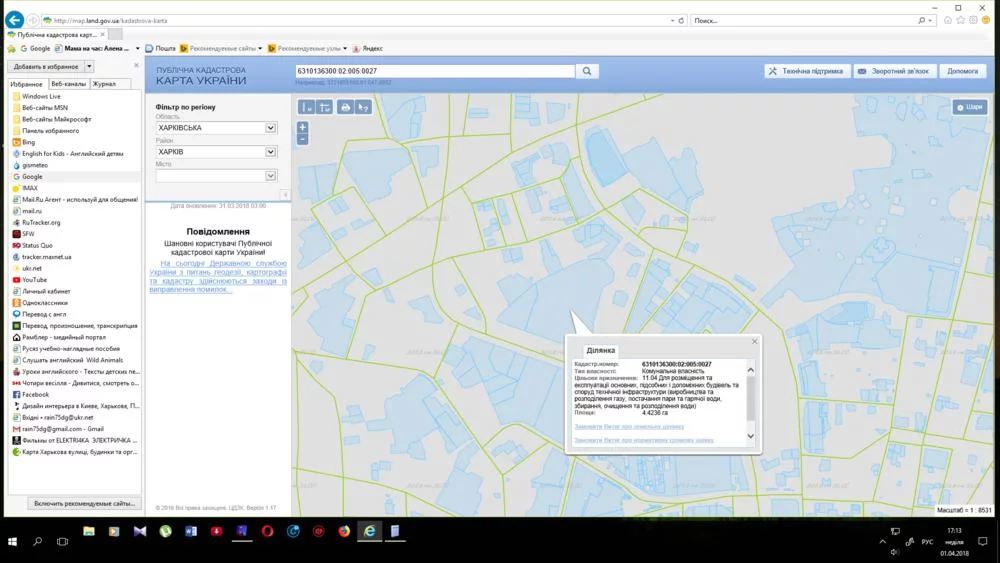Open the Шари layers panel
Image resolution: width=1000 pixels, height=563 pixels.
point(969,107)
